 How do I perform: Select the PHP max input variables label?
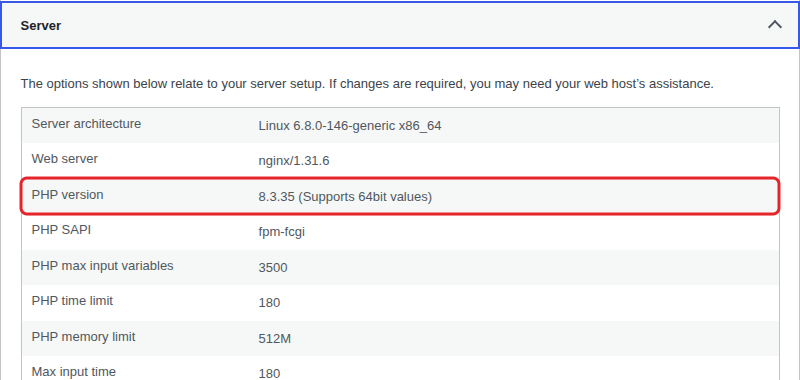pyautogui.click(x=103, y=266)
